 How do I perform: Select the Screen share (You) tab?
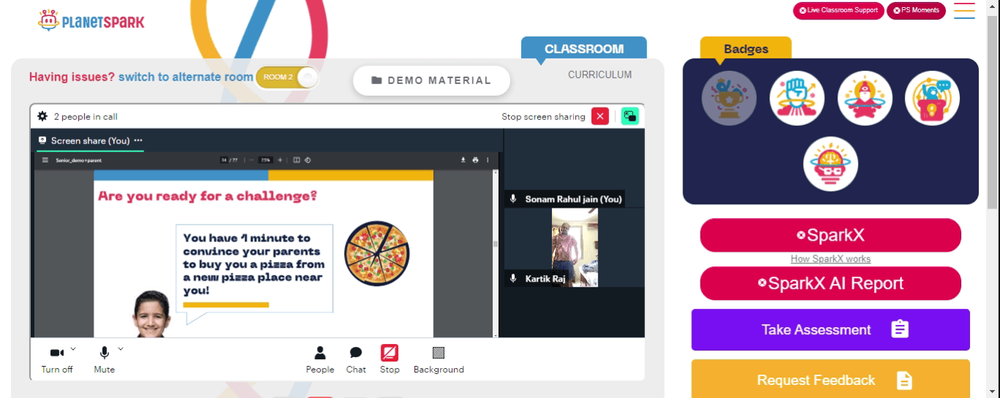[x=90, y=140]
